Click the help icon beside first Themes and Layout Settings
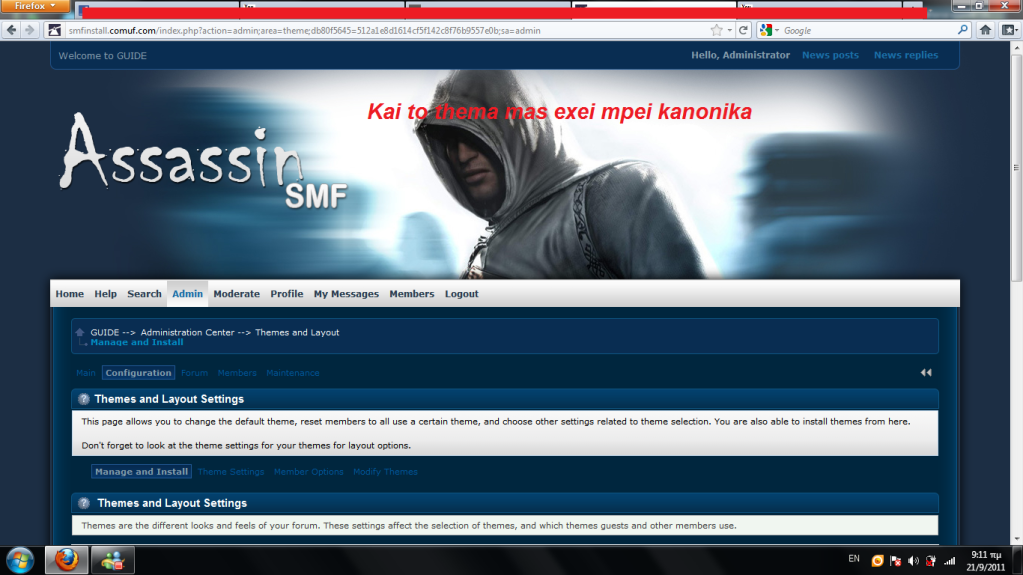 tap(83, 399)
